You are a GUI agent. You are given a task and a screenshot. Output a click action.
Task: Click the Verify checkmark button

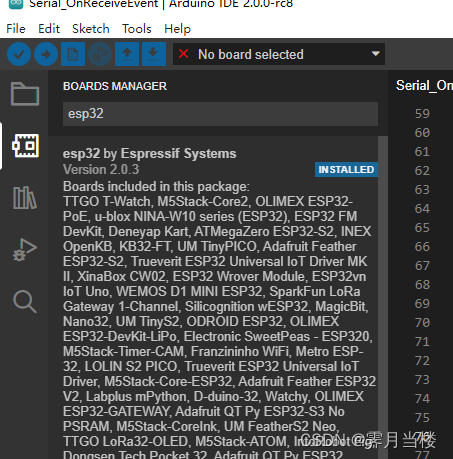19,54
